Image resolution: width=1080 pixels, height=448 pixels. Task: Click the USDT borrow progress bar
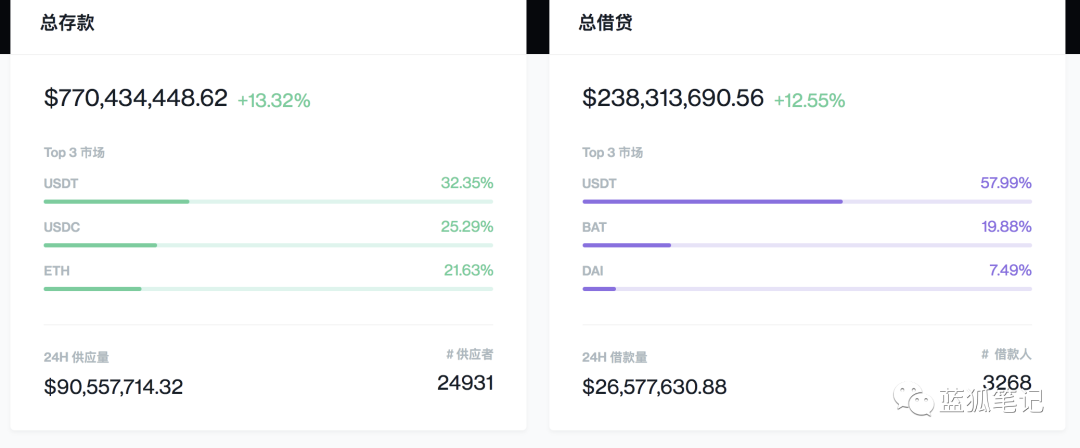coord(807,201)
